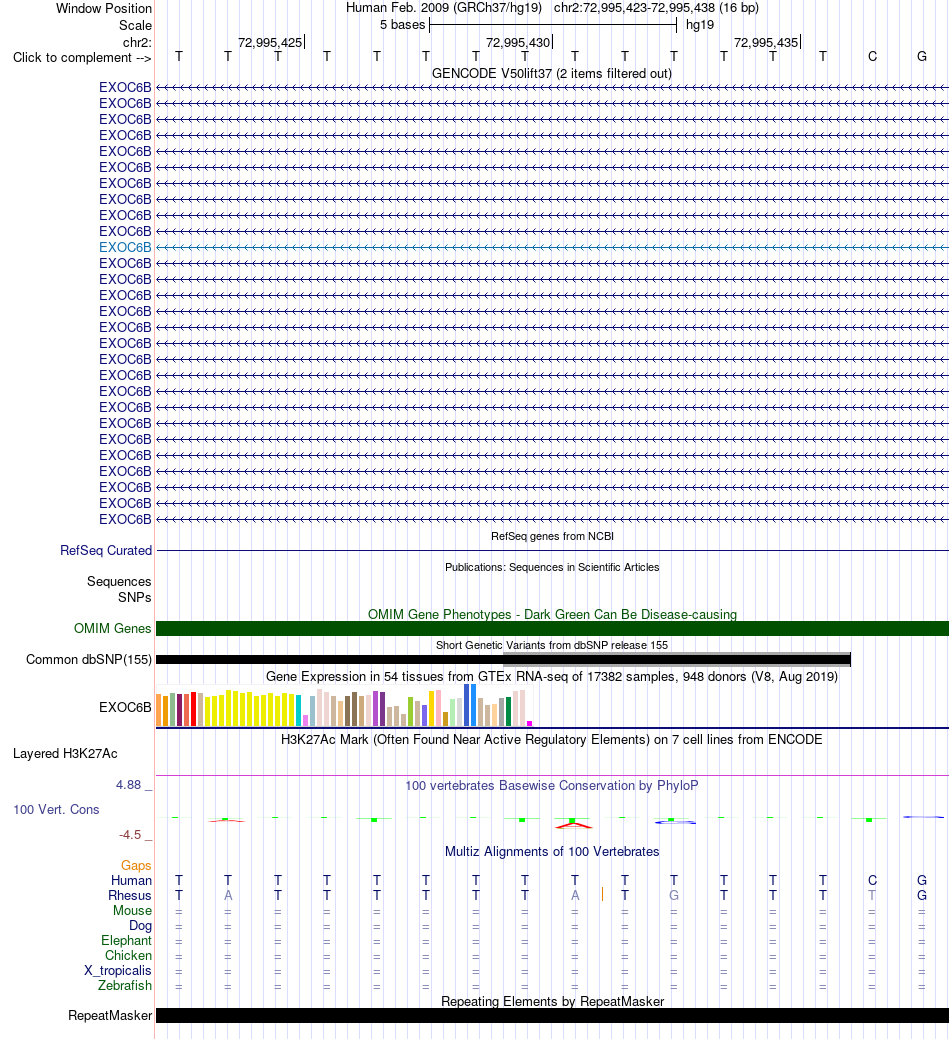Click the Zebrafish alignment row label
Image resolution: width=950 pixels, height=1039 pixels.
125,985
